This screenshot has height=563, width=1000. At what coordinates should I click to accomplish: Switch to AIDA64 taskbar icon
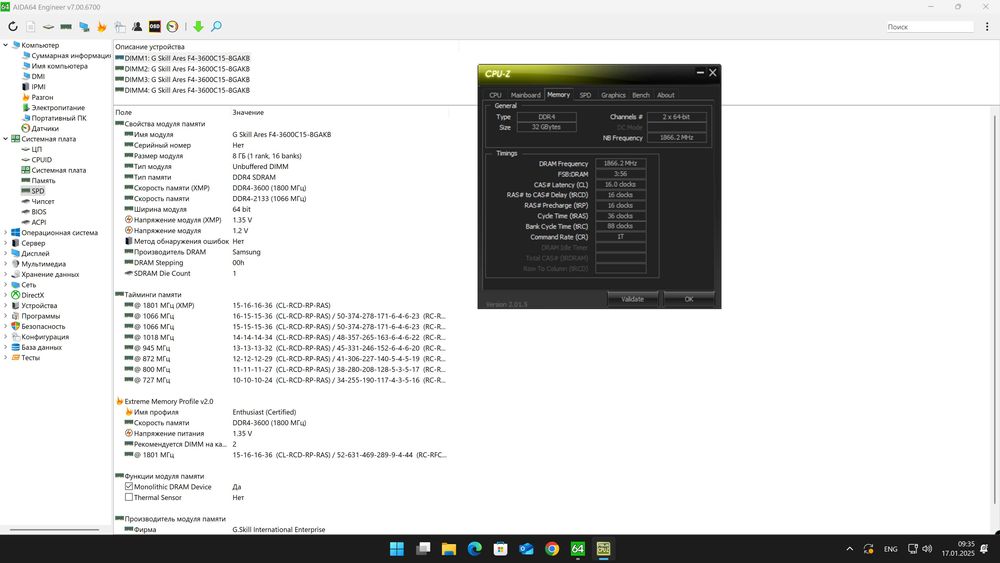point(578,549)
